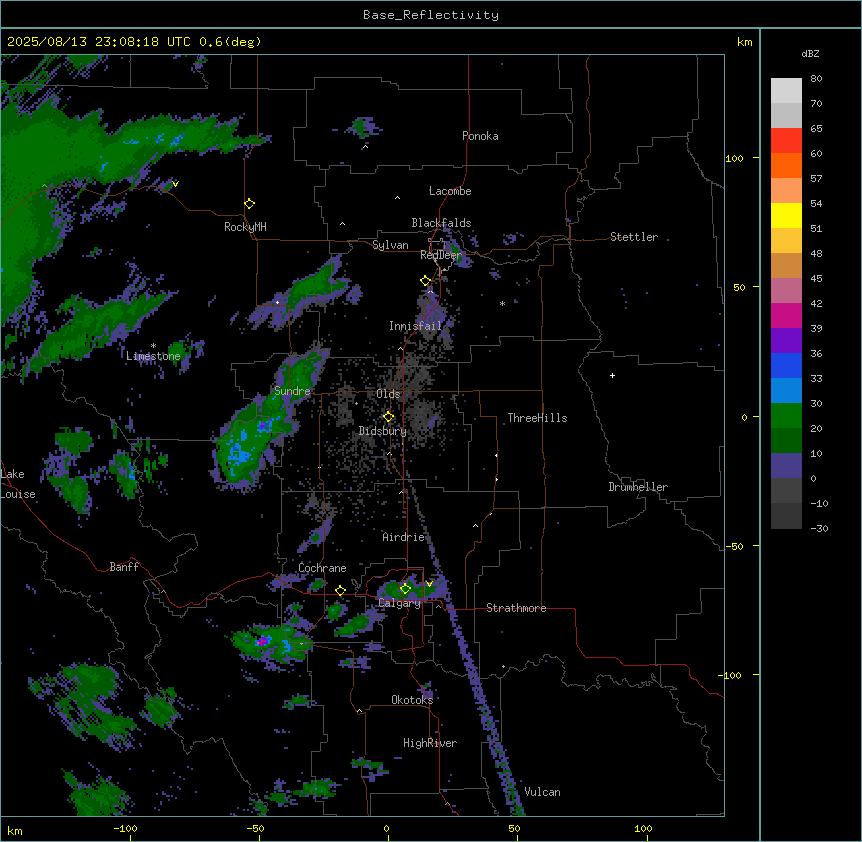Select the magenta 42-39 dBZ legend swatch
862x842 pixels.
(x=786, y=315)
